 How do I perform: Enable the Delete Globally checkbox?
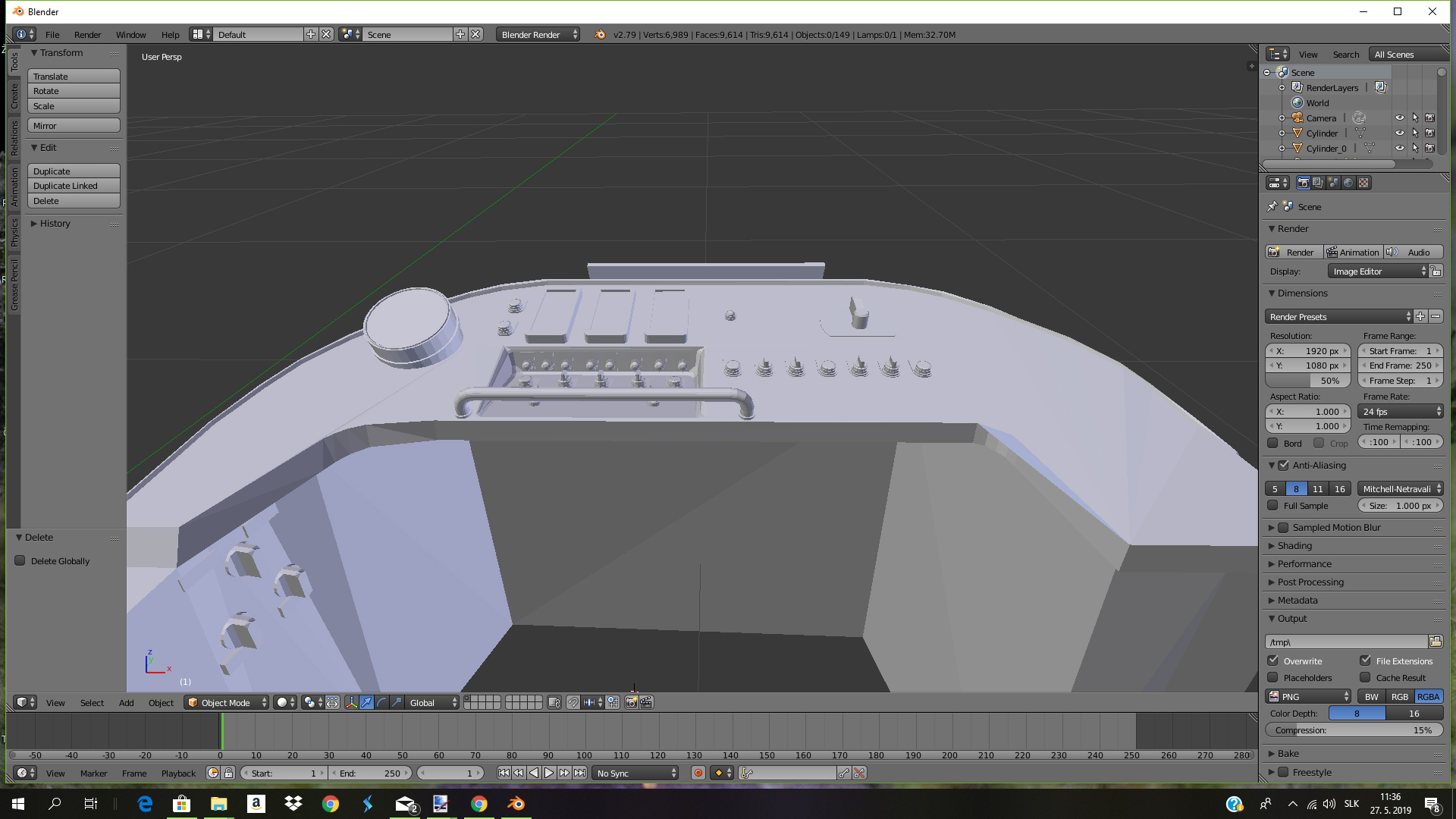20,560
